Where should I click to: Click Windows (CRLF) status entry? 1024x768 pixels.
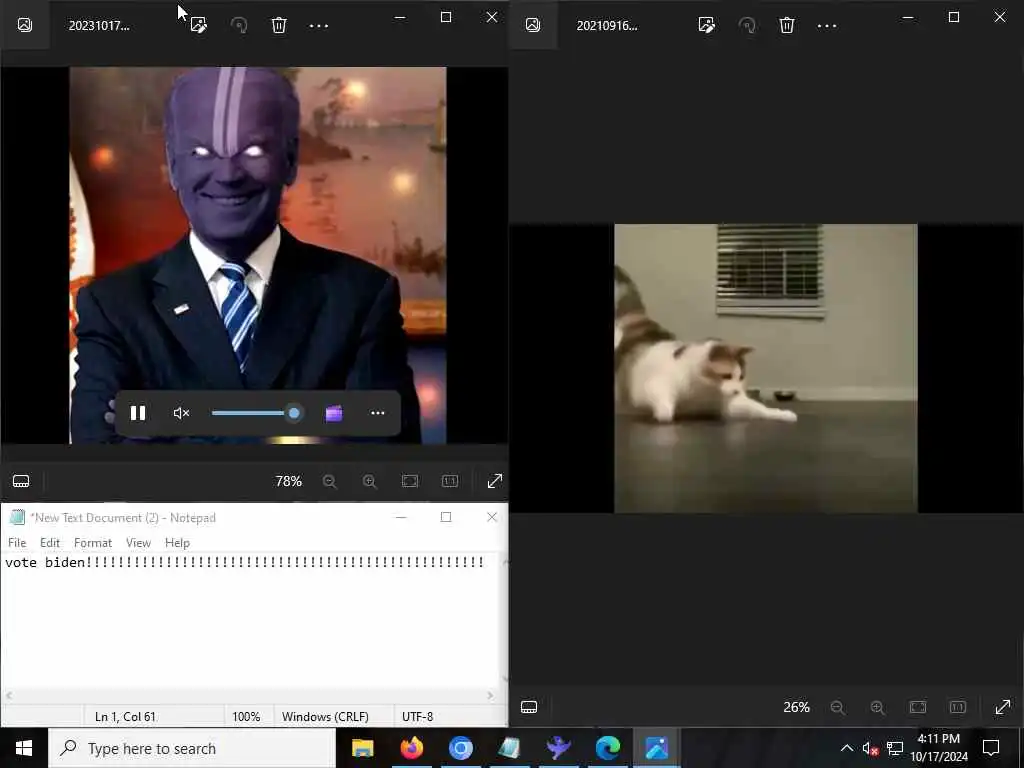325,716
